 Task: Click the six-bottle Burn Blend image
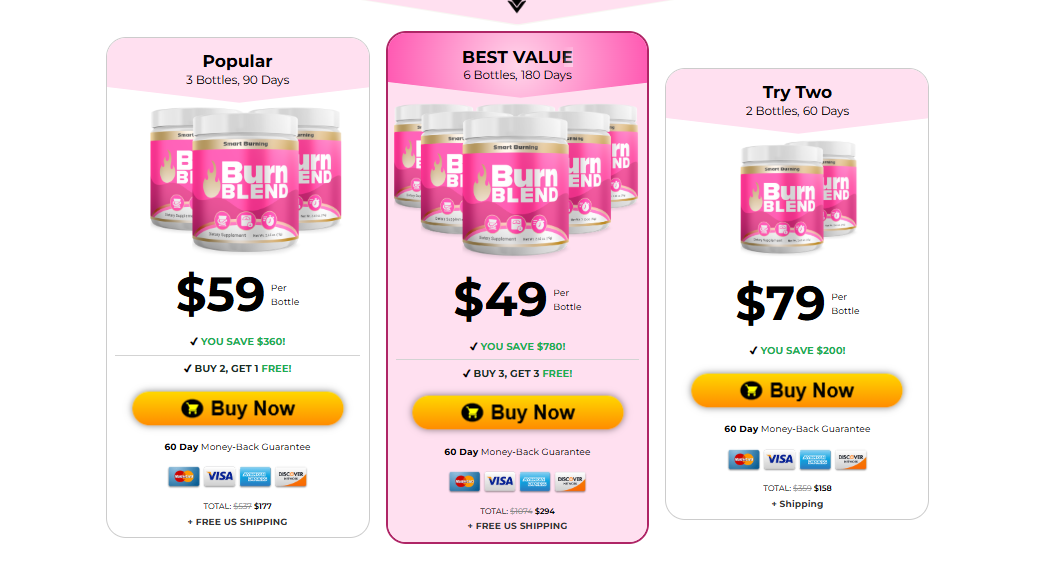point(516,179)
